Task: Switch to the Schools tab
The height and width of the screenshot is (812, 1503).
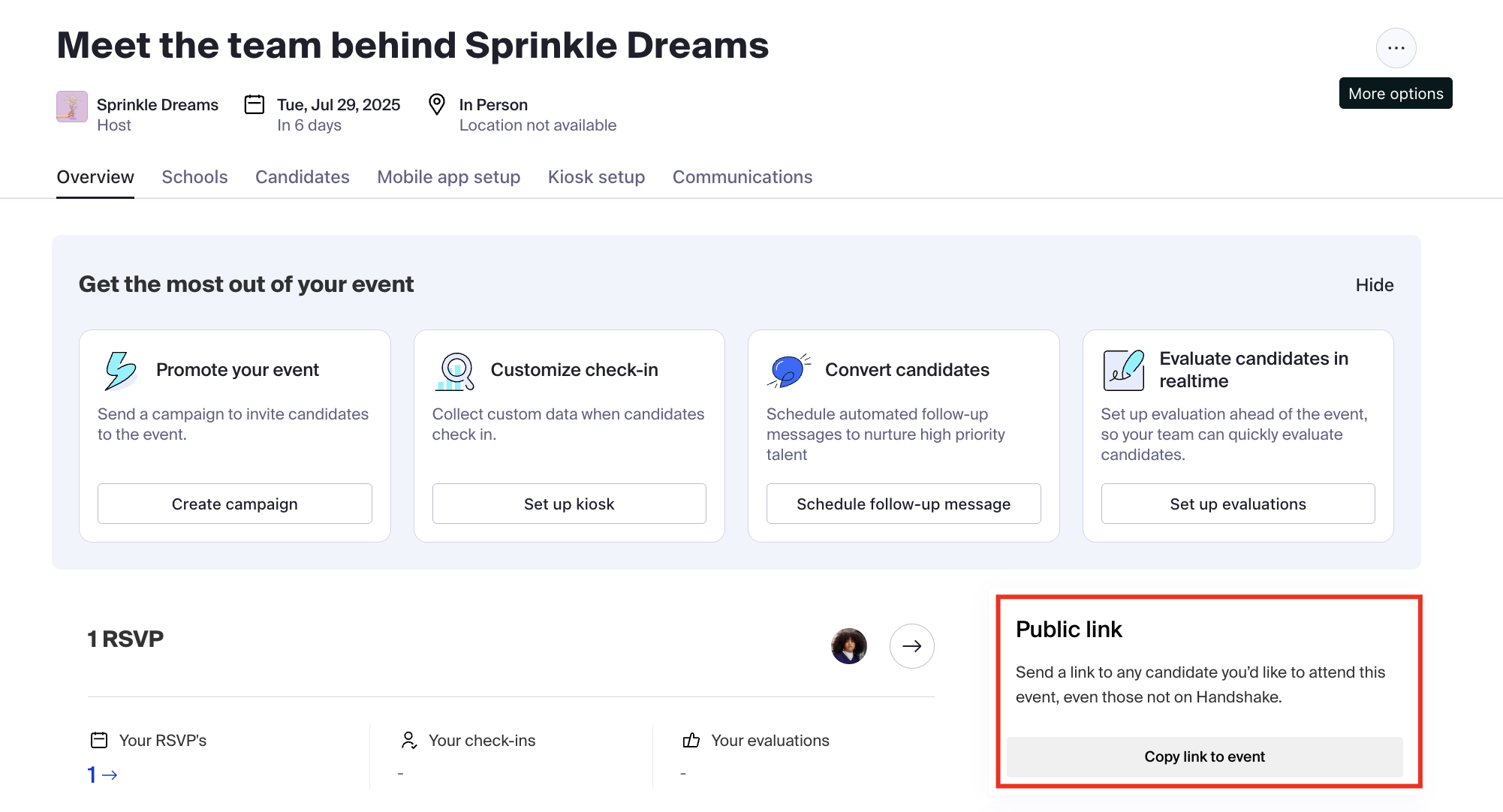Action: click(x=194, y=177)
